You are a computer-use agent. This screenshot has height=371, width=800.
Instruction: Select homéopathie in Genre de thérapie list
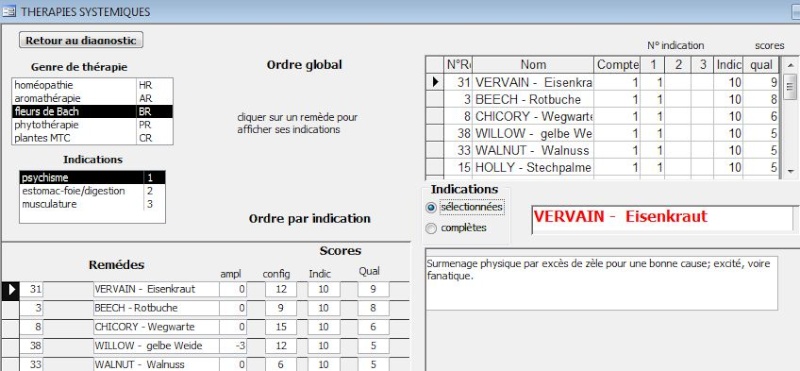click(x=92, y=85)
